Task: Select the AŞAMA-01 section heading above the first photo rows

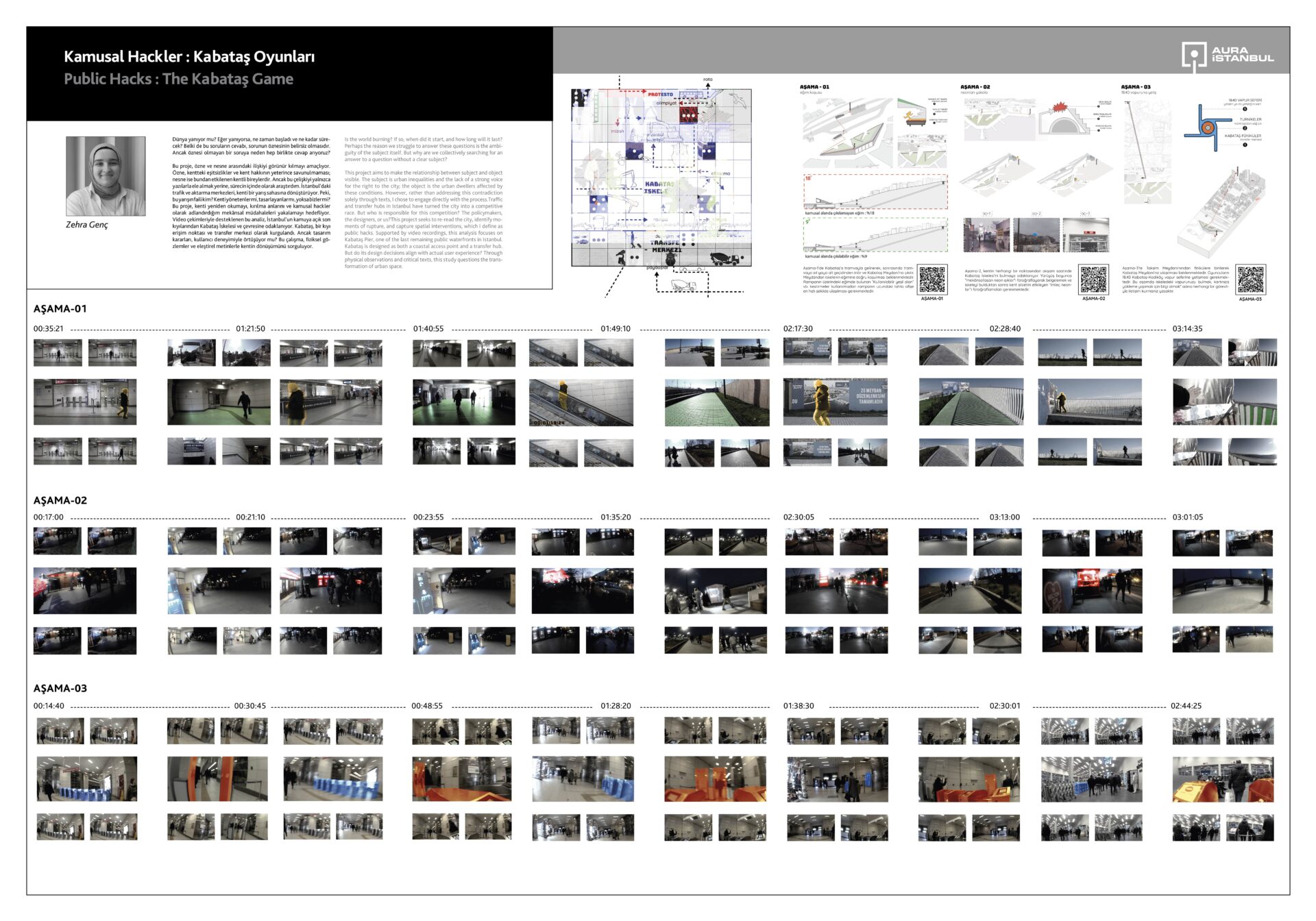Action: point(60,308)
